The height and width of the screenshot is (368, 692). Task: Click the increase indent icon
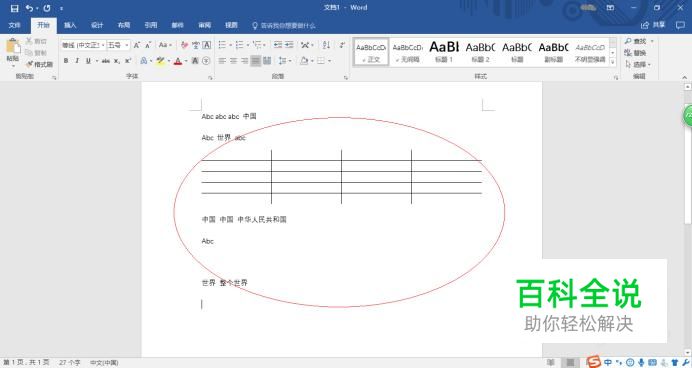(x=289, y=45)
